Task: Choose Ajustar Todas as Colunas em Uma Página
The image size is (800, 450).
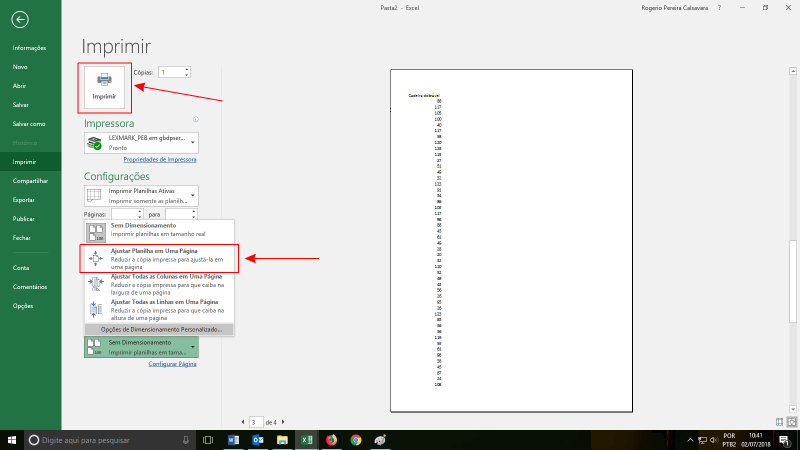Action: point(160,284)
